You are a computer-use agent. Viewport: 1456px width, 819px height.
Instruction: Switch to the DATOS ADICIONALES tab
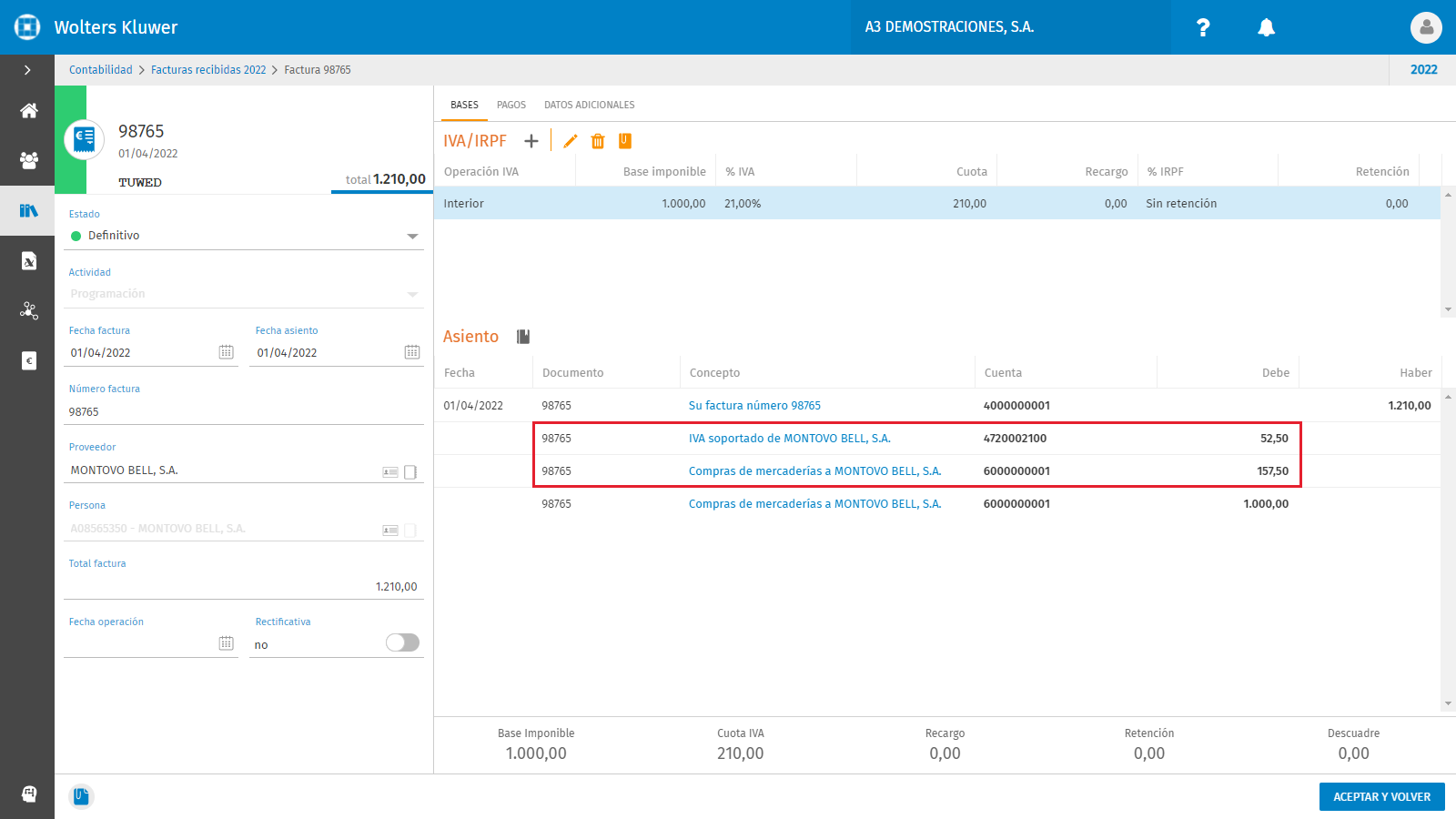(590, 105)
